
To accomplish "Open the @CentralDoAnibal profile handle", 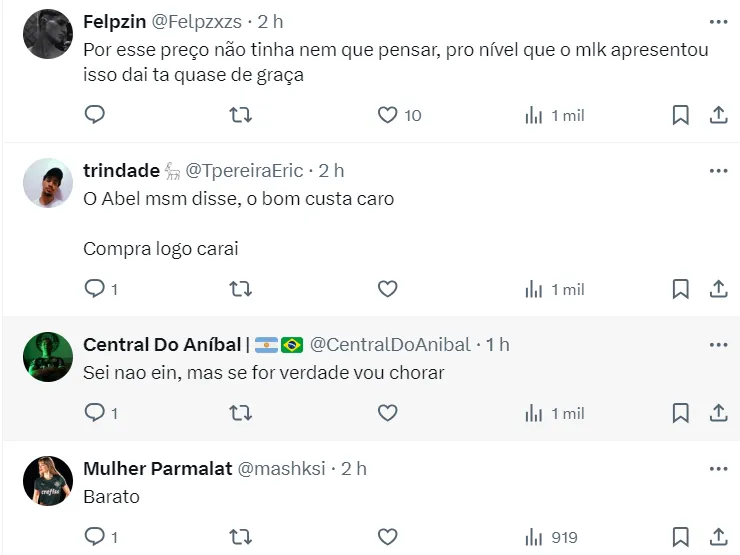I will click(390, 345).
